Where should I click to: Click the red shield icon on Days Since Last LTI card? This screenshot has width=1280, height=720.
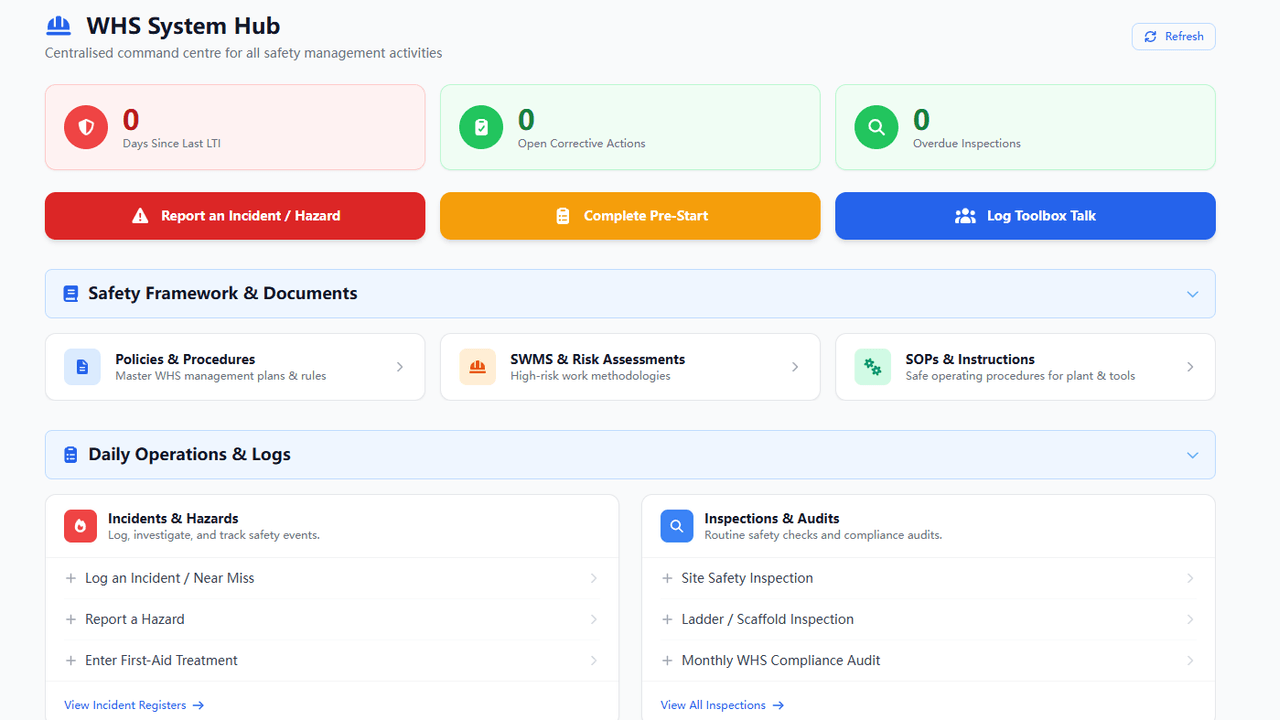pyautogui.click(x=86, y=127)
